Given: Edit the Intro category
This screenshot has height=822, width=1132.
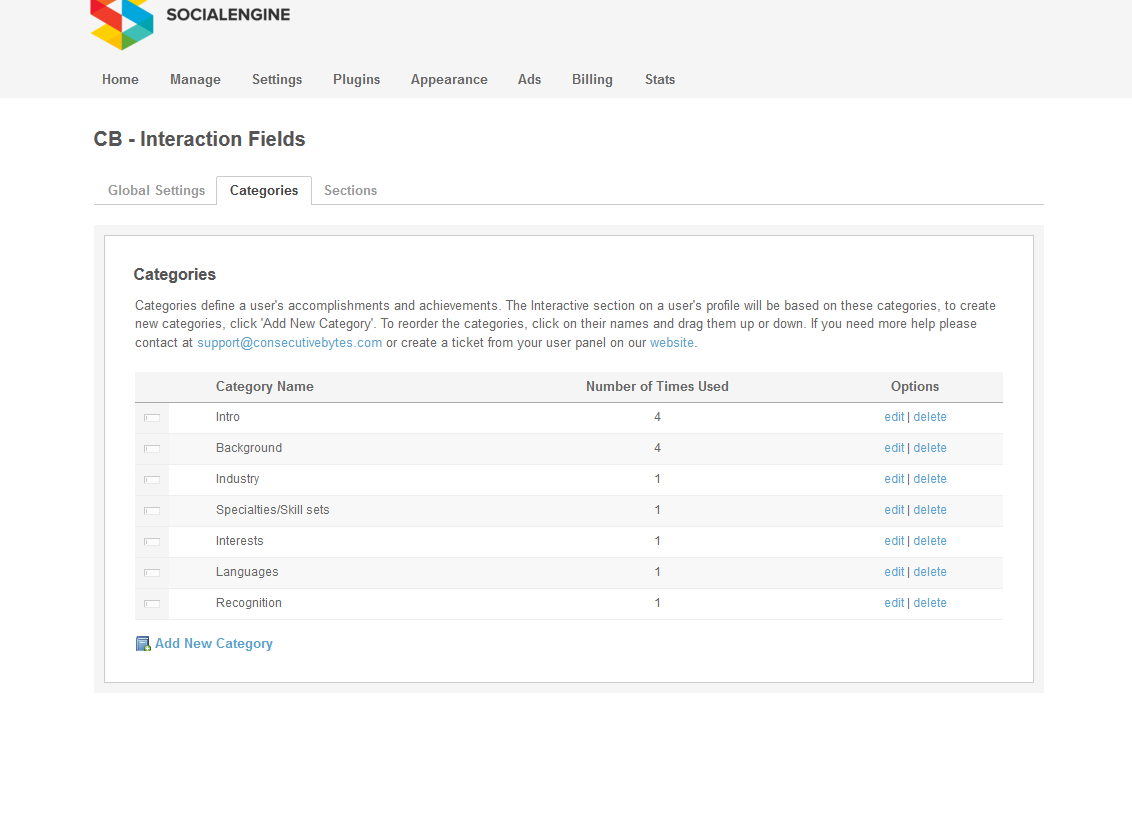Looking at the screenshot, I should tap(893, 417).
